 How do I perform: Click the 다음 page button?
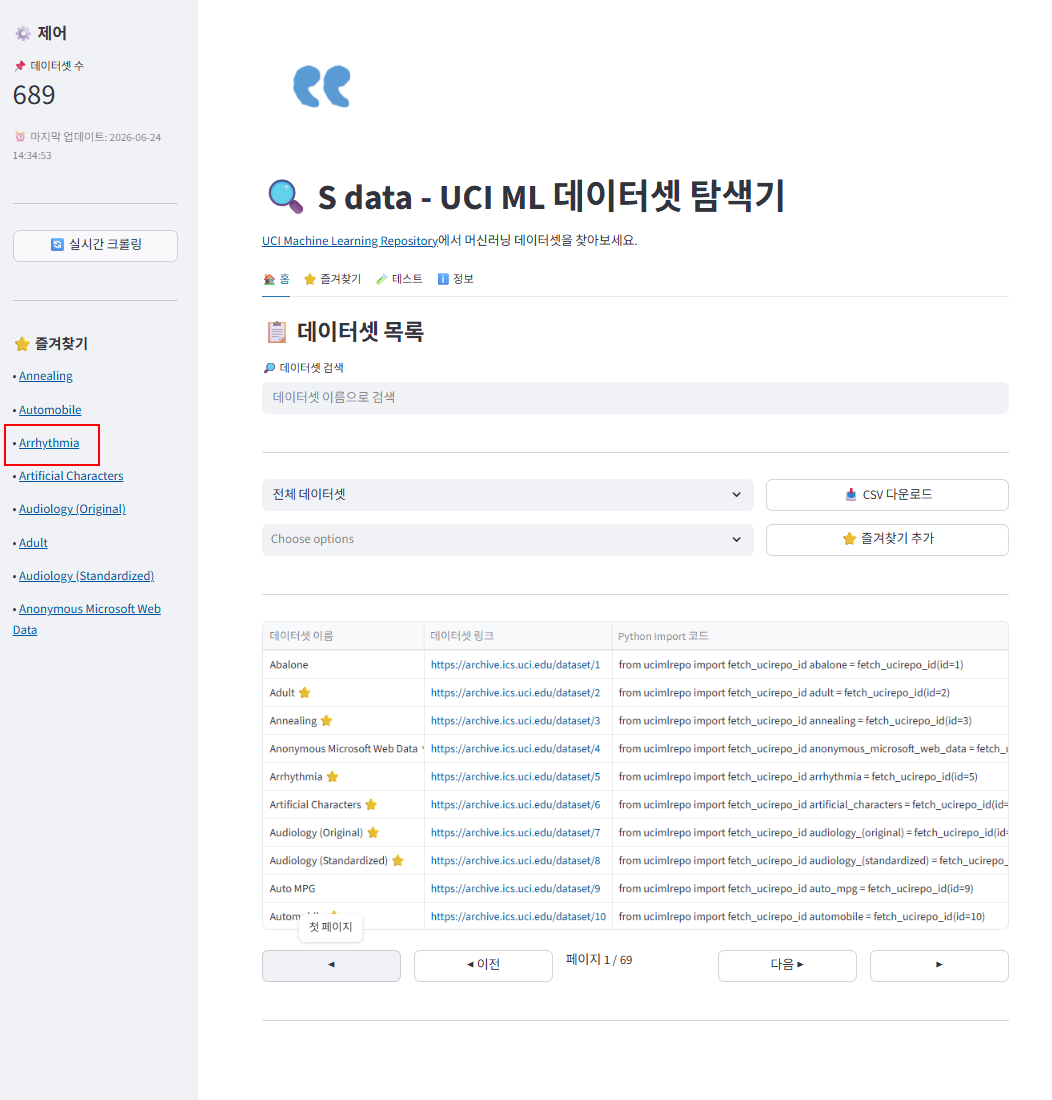click(787, 965)
